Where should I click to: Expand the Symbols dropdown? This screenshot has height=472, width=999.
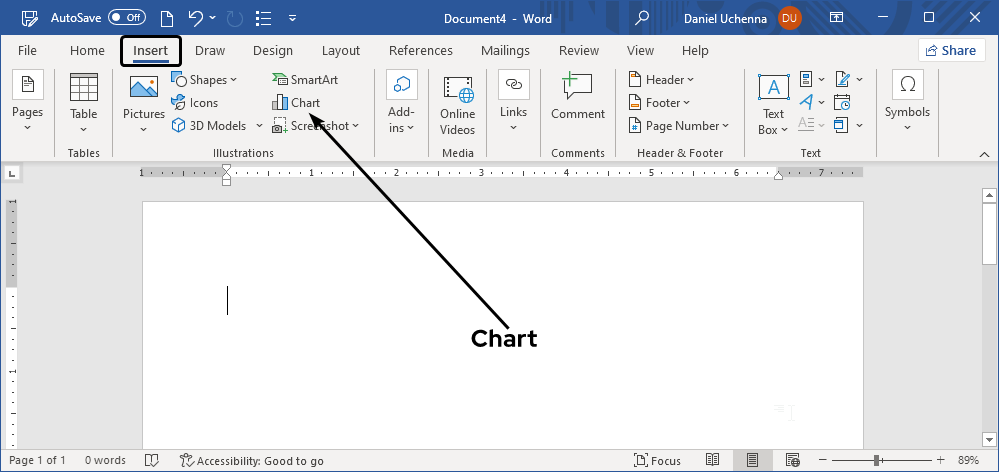[x=907, y=127]
